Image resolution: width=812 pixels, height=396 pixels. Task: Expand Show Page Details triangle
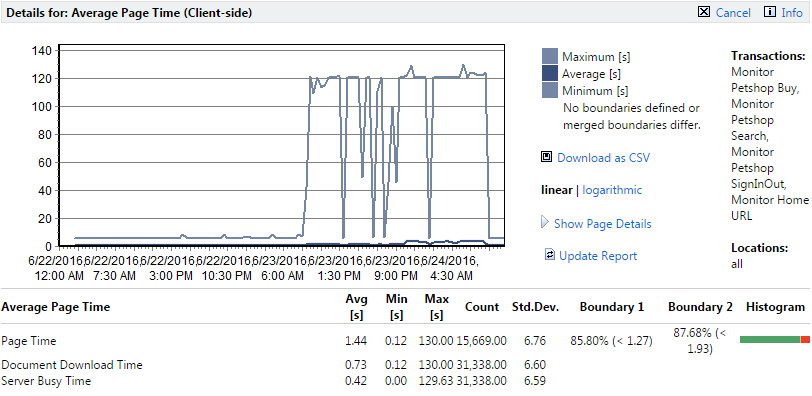click(545, 223)
